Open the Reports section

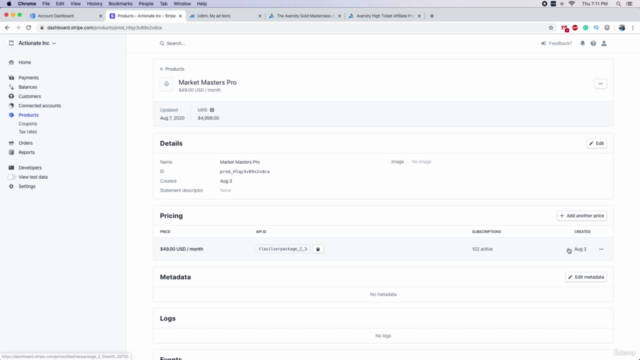[27, 153]
